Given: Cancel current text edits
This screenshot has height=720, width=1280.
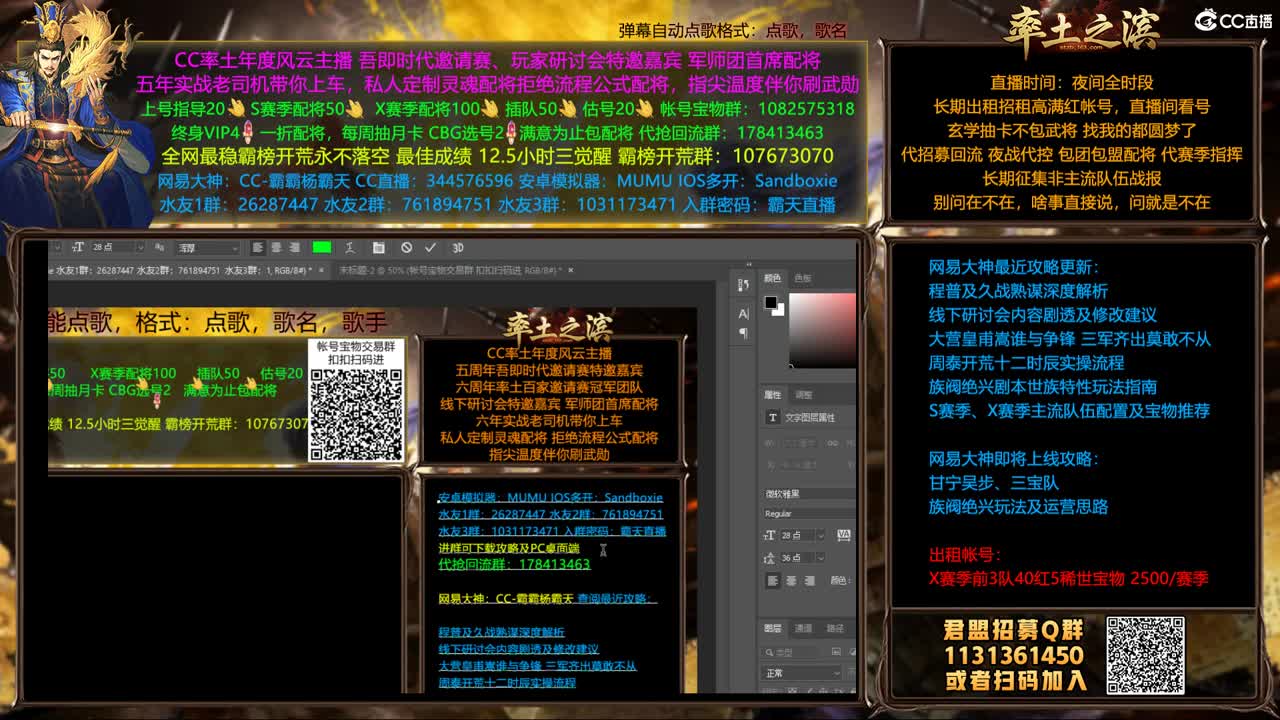Looking at the screenshot, I should 406,247.
